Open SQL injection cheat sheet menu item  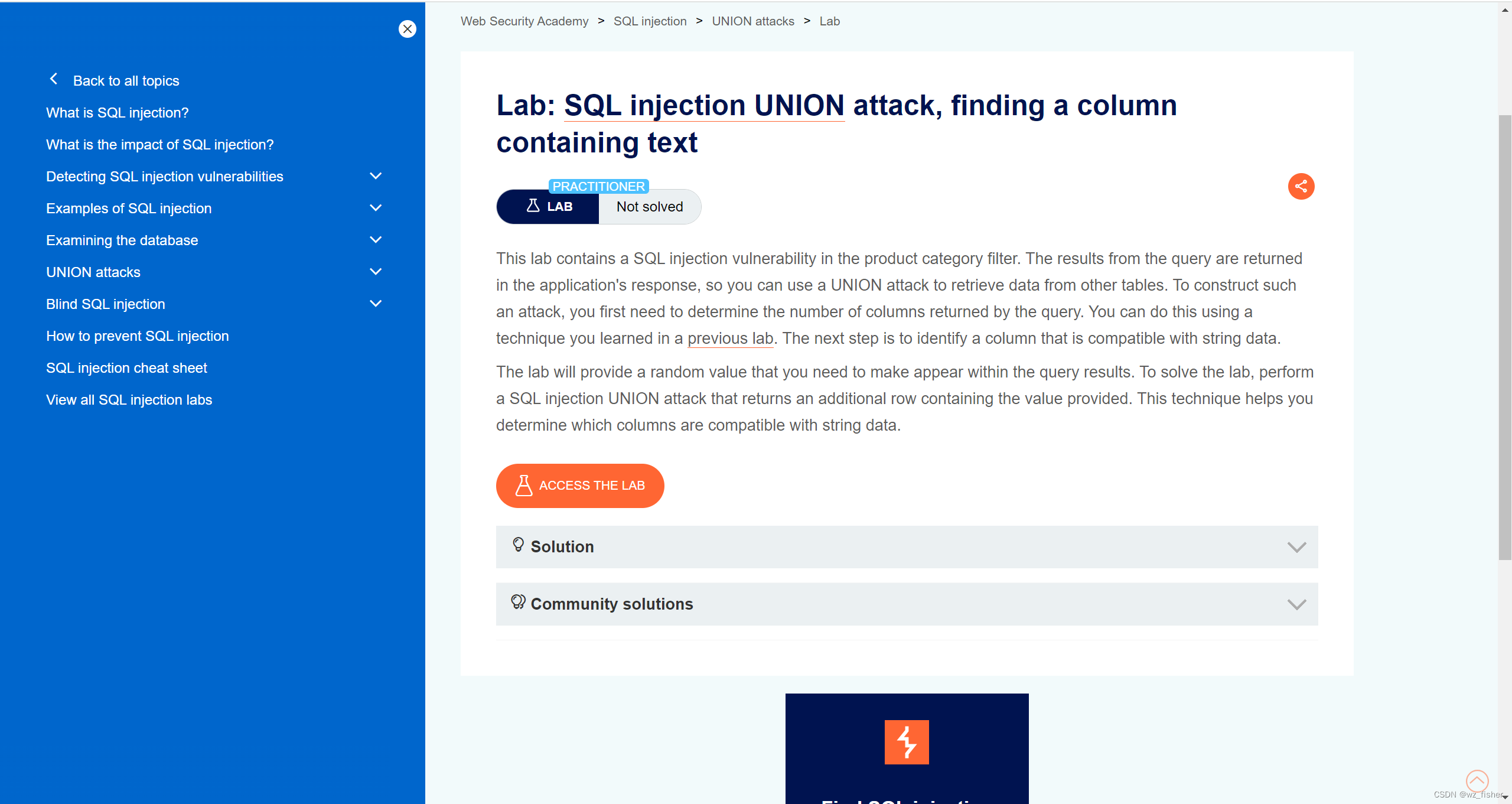coord(126,368)
